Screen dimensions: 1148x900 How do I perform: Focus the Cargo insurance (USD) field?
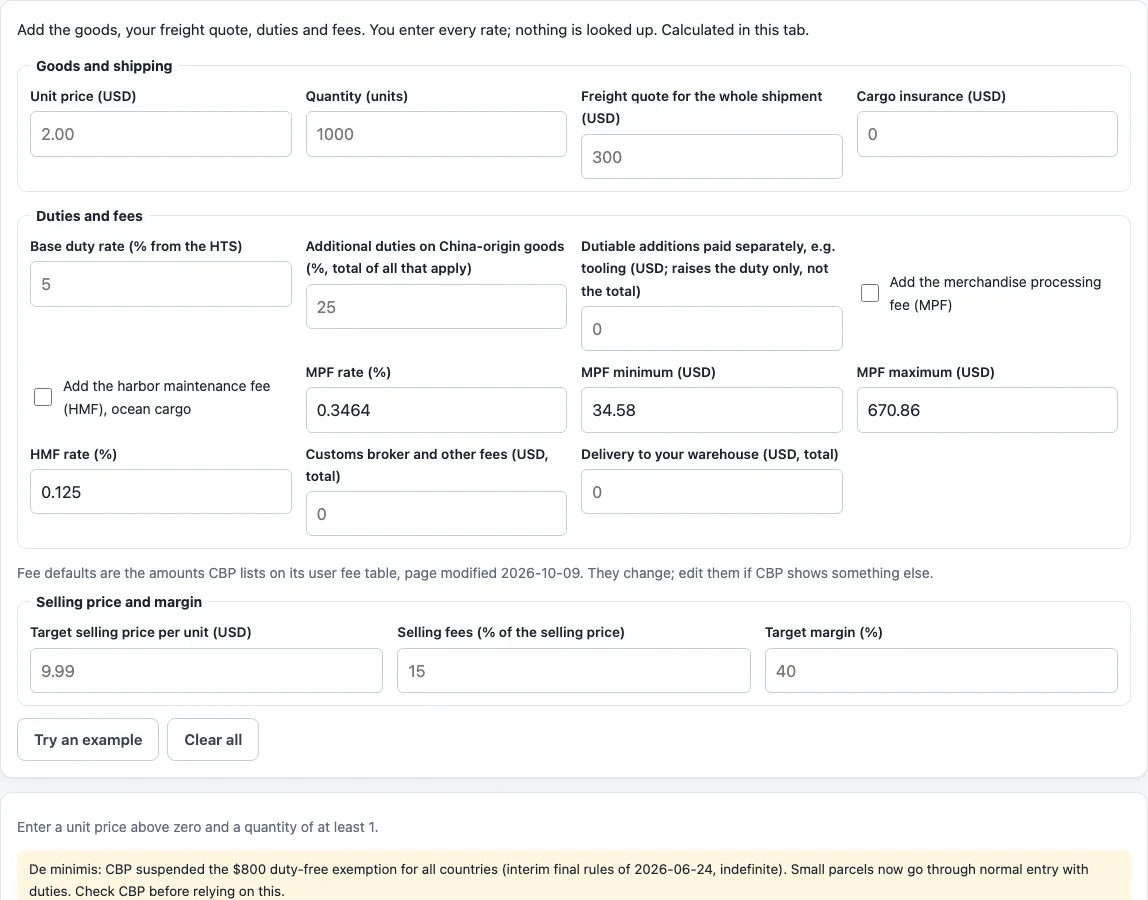[x=987, y=134]
